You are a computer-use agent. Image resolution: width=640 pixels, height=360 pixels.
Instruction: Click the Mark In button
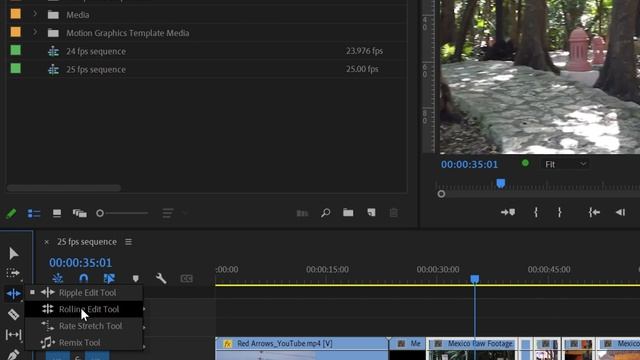536,212
